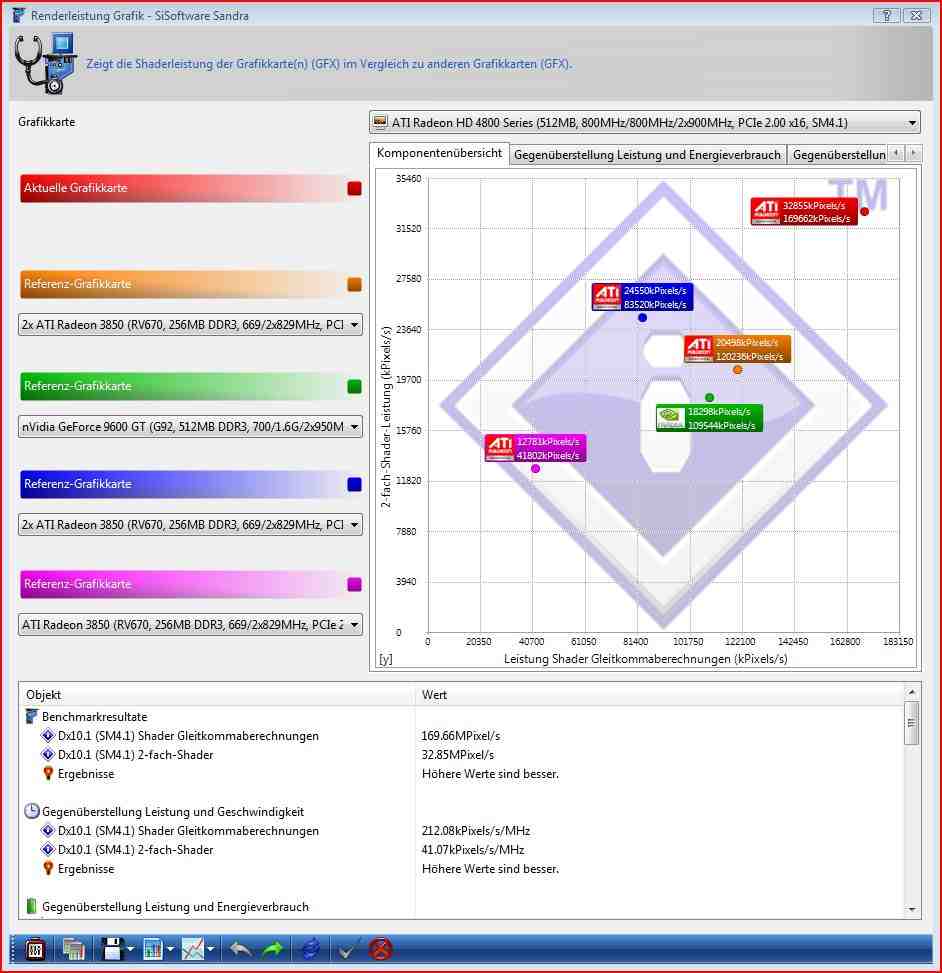Open the save icon's dropdown arrow
942x973 pixels.
pyautogui.click(x=130, y=949)
